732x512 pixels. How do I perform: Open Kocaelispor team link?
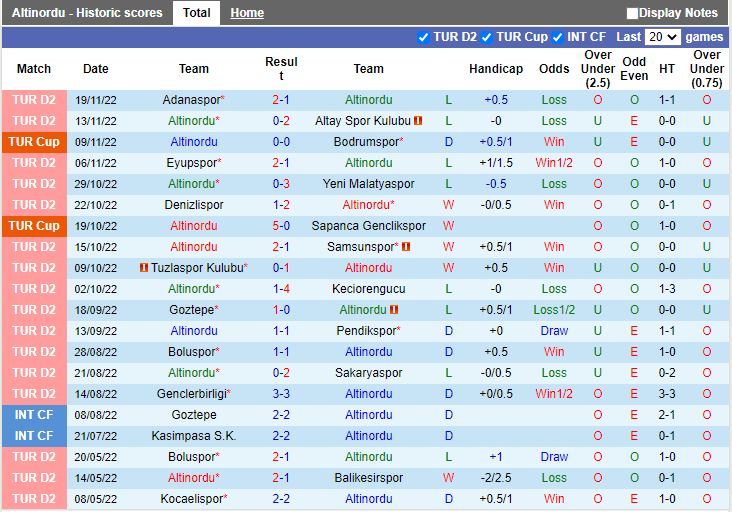(191, 499)
